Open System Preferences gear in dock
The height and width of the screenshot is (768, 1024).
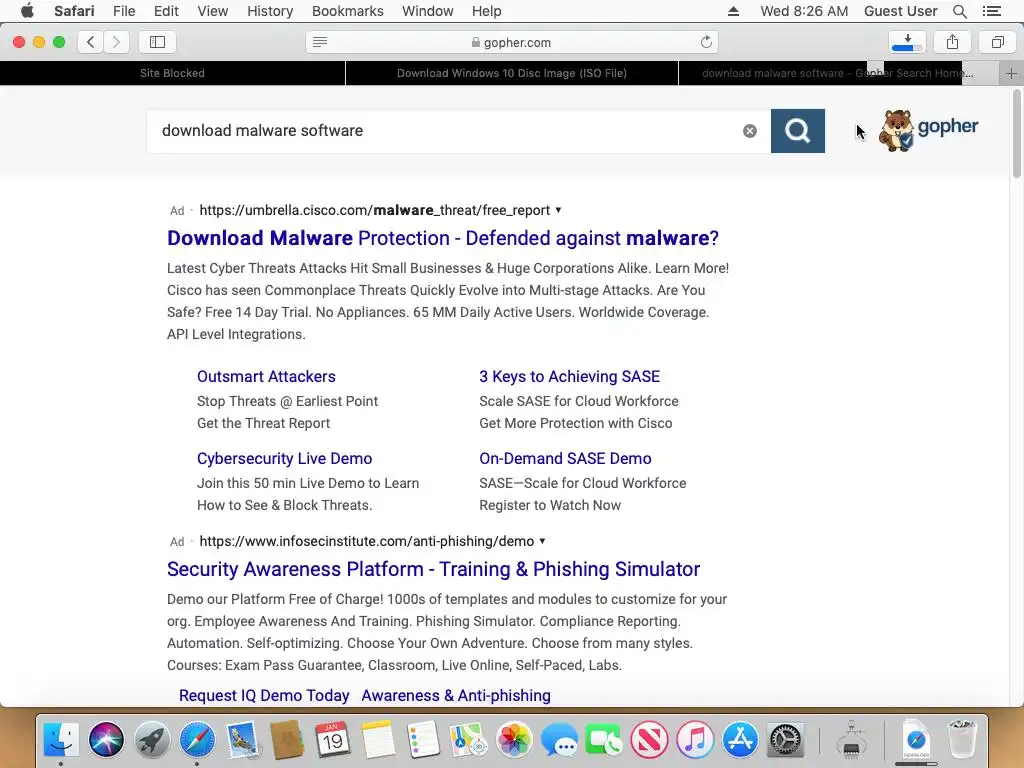point(786,740)
